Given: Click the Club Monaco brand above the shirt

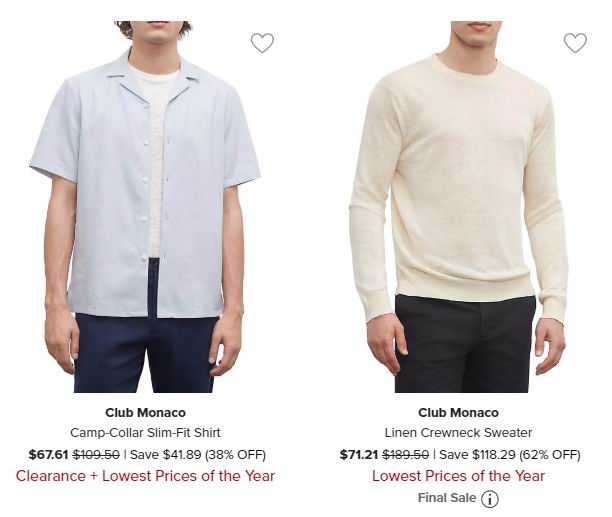Looking at the screenshot, I should [x=145, y=412].
